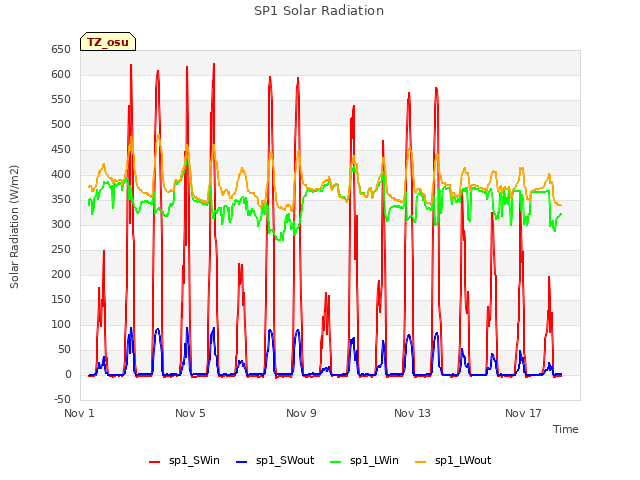Toggle the sp1_LWin legend entry
The image size is (640, 480).
(364, 460)
